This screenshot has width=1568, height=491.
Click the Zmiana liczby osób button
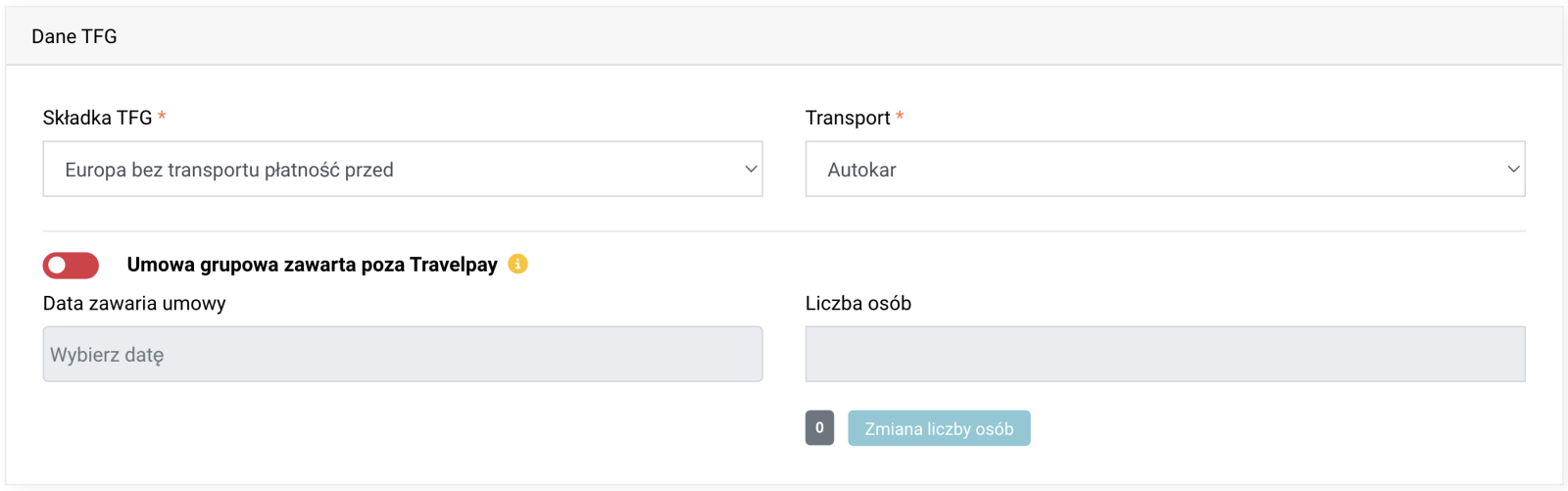point(939,428)
